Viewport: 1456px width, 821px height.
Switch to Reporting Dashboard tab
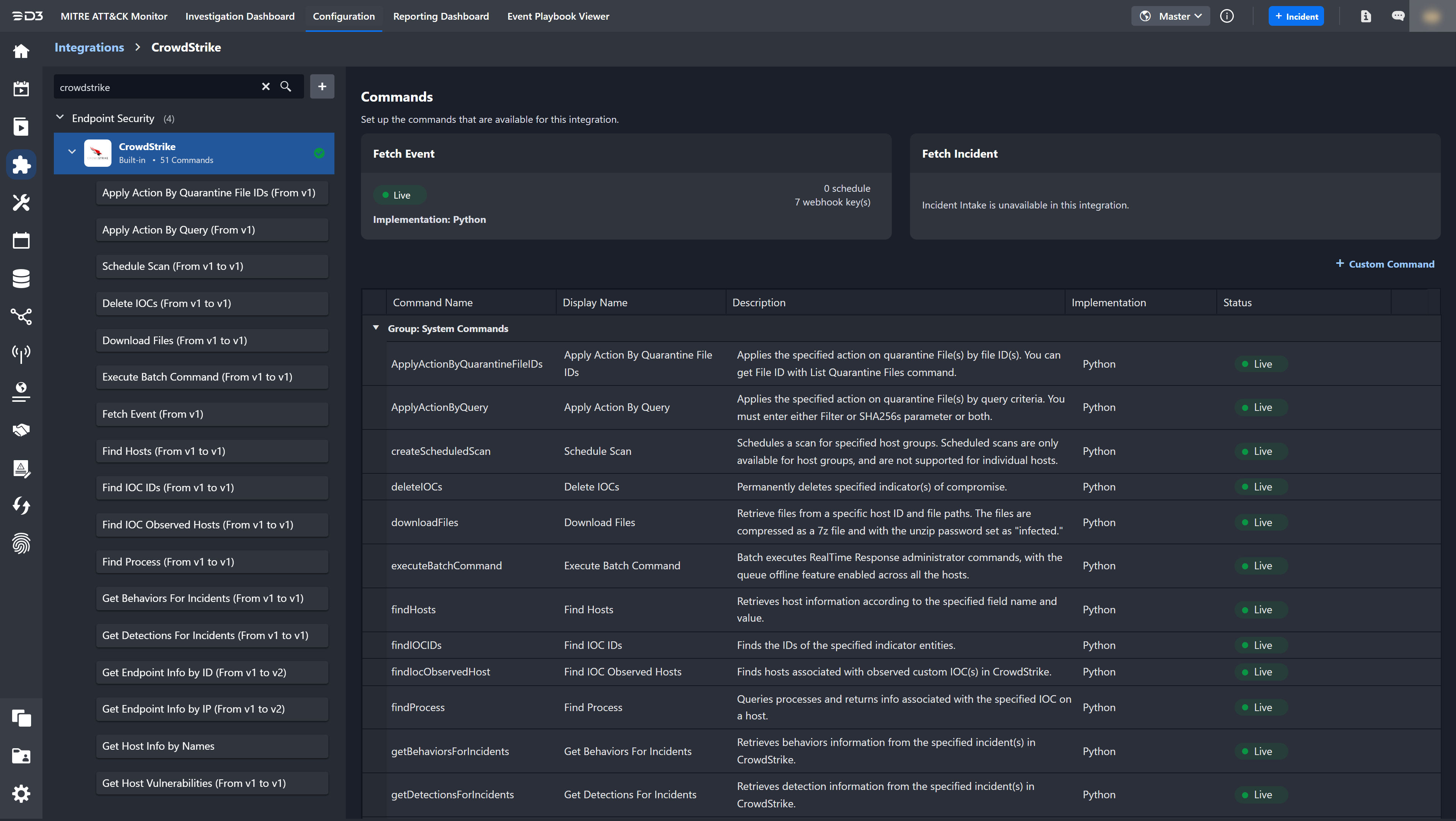click(440, 16)
